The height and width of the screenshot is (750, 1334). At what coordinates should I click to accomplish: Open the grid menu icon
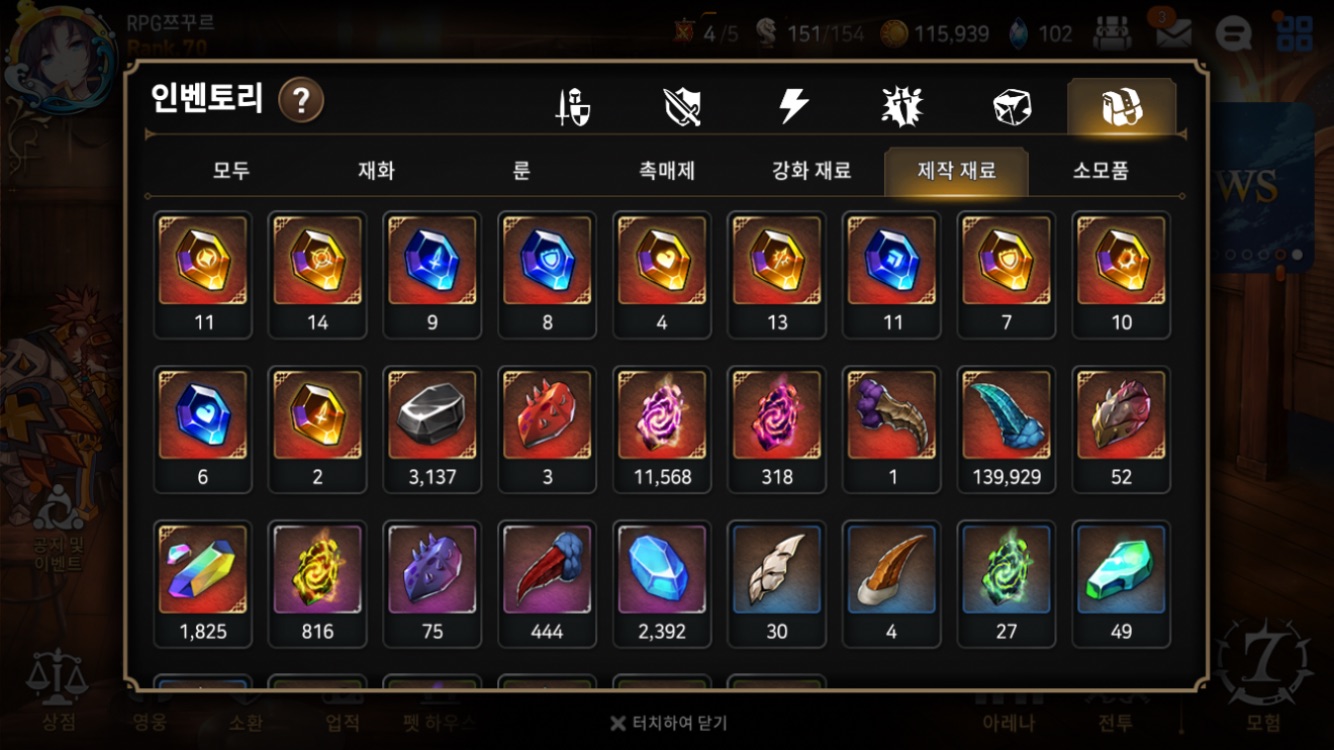click(1295, 33)
